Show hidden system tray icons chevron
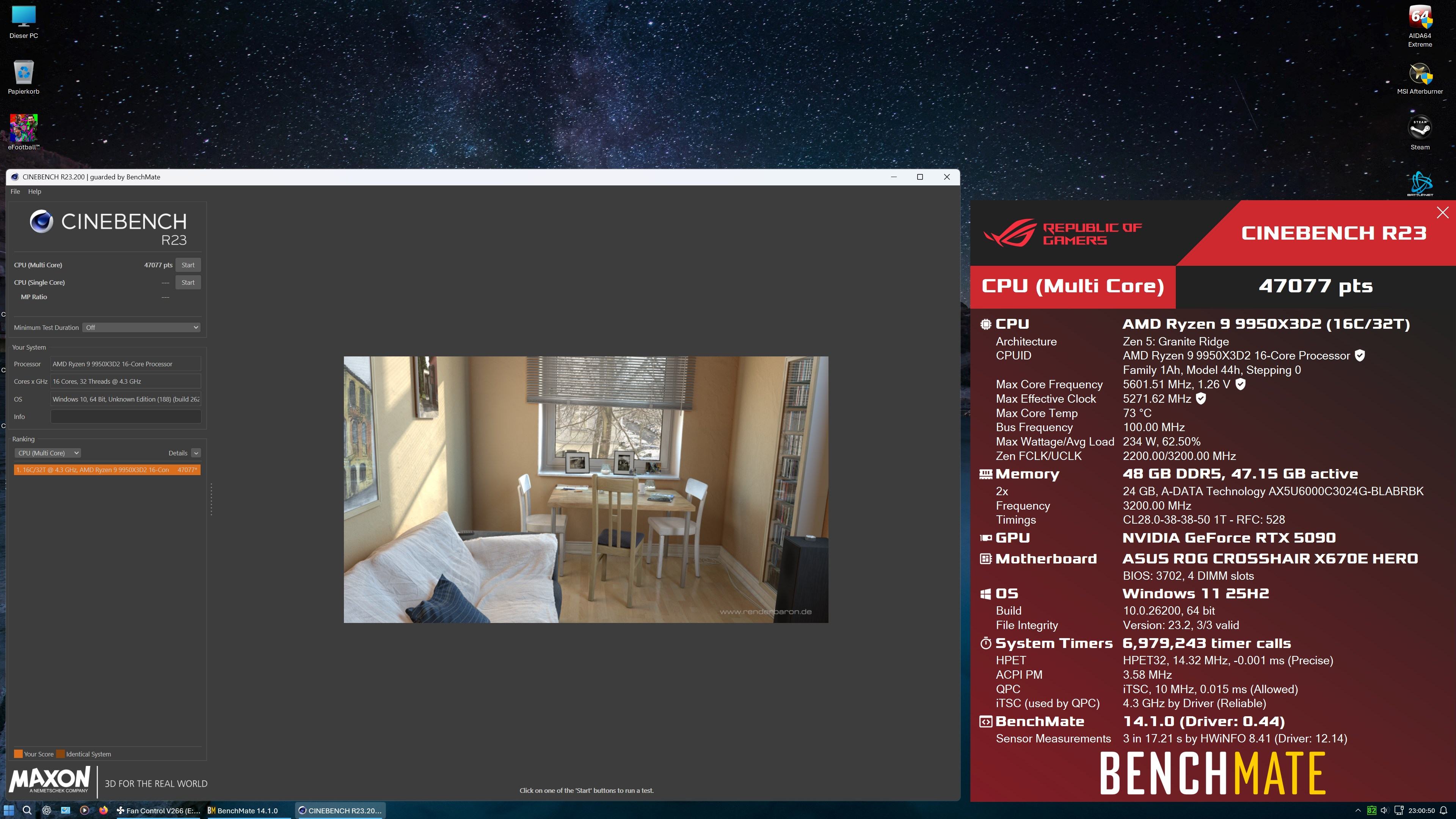Image resolution: width=1456 pixels, height=819 pixels. pos(1358,810)
